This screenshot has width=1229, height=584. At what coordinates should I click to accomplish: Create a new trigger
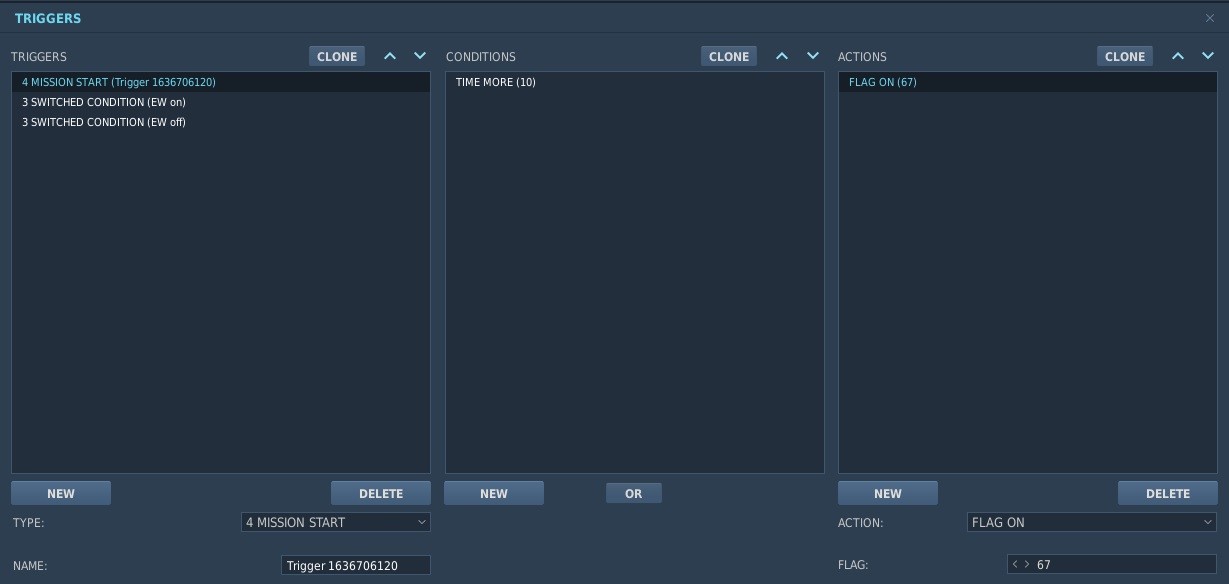61,493
